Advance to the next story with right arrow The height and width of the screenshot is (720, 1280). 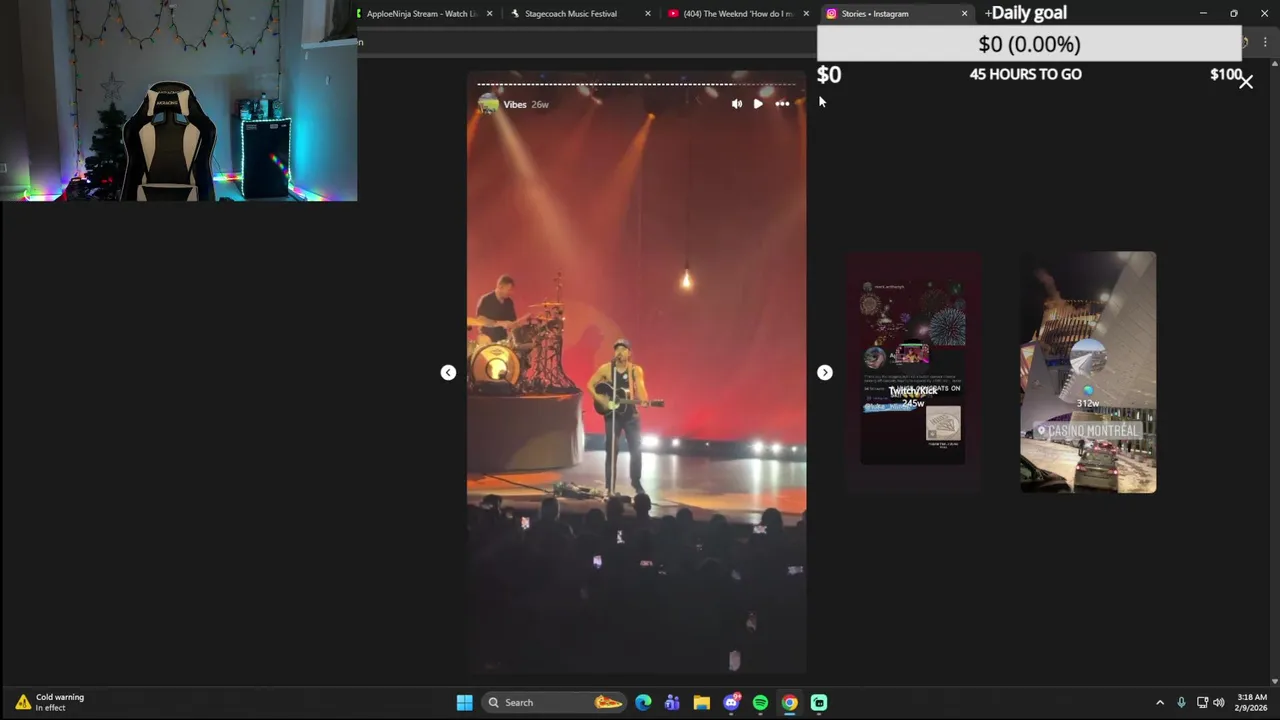tap(824, 372)
